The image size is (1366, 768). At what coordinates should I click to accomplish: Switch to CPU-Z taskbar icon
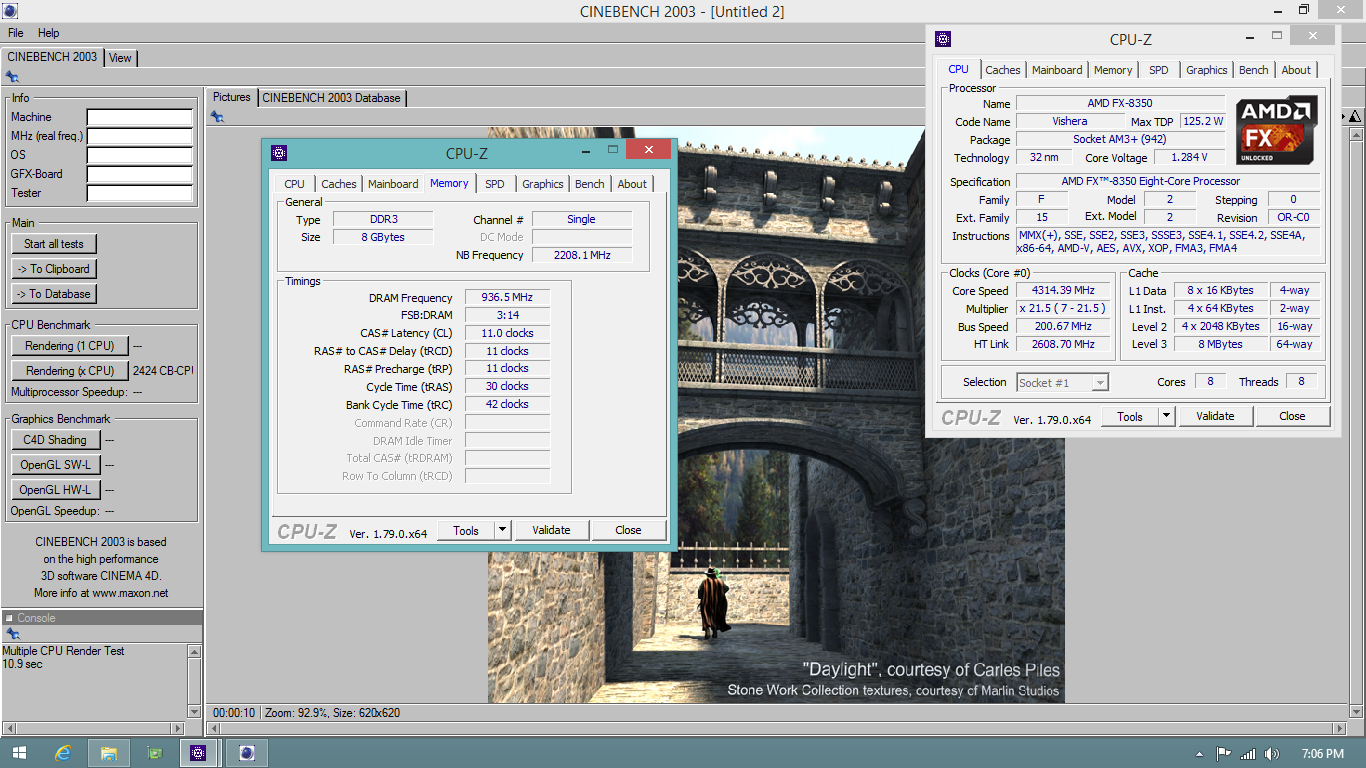199,753
